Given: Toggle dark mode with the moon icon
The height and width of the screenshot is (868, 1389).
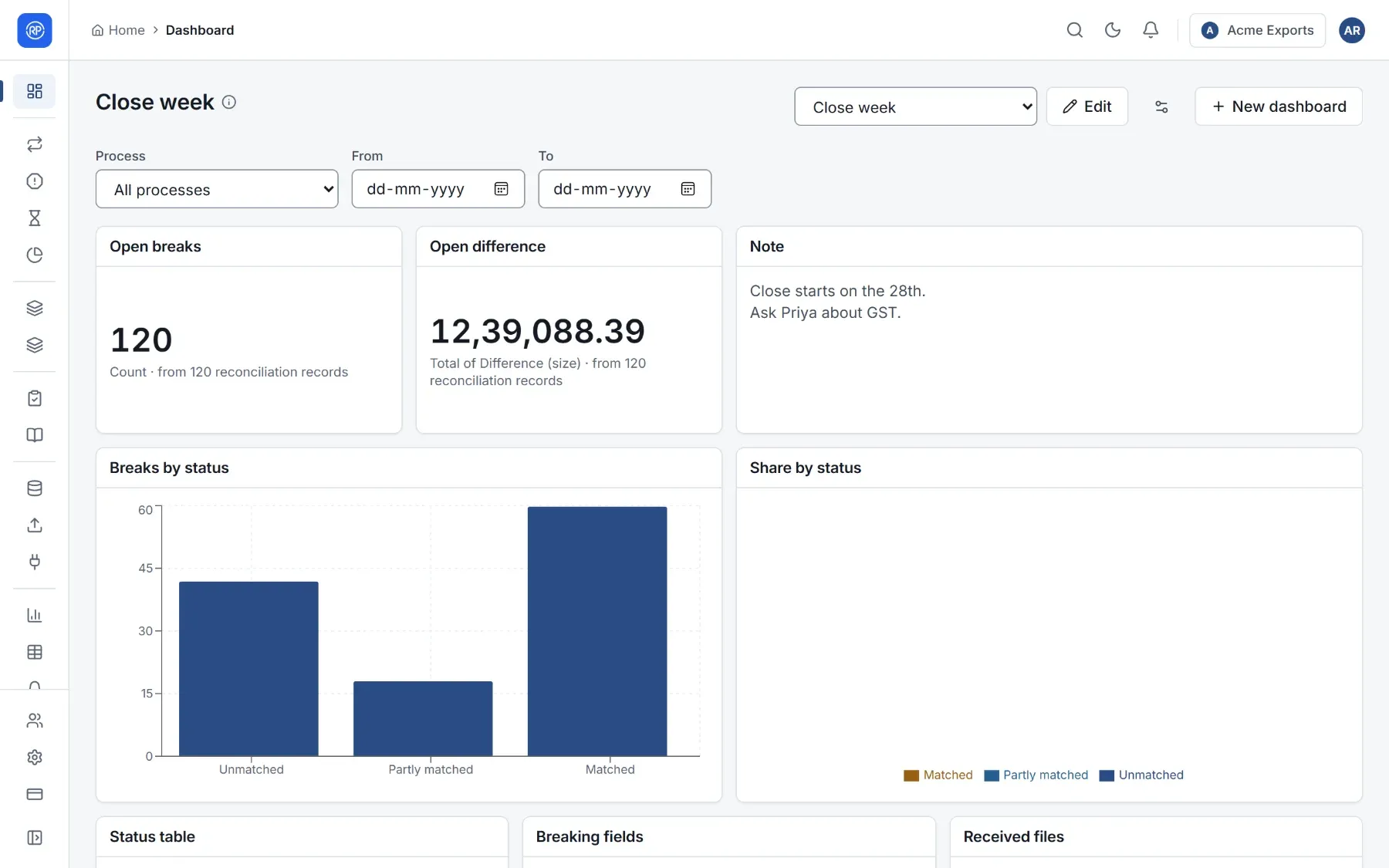Looking at the screenshot, I should pos(1112,30).
